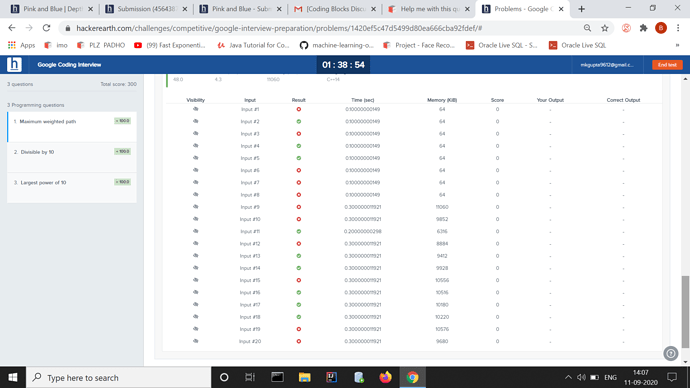
Task: Open help circle icon at page bottom-right
Action: coord(671,353)
